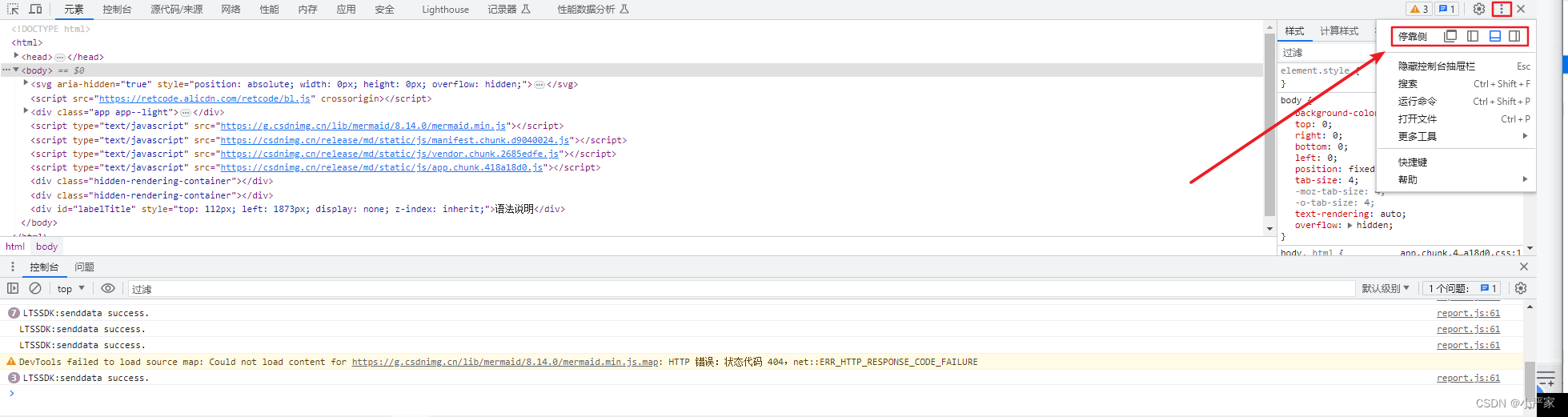1568x417 pixels.
Task: Open the mermaid.min.js script link
Action: point(363,126)
